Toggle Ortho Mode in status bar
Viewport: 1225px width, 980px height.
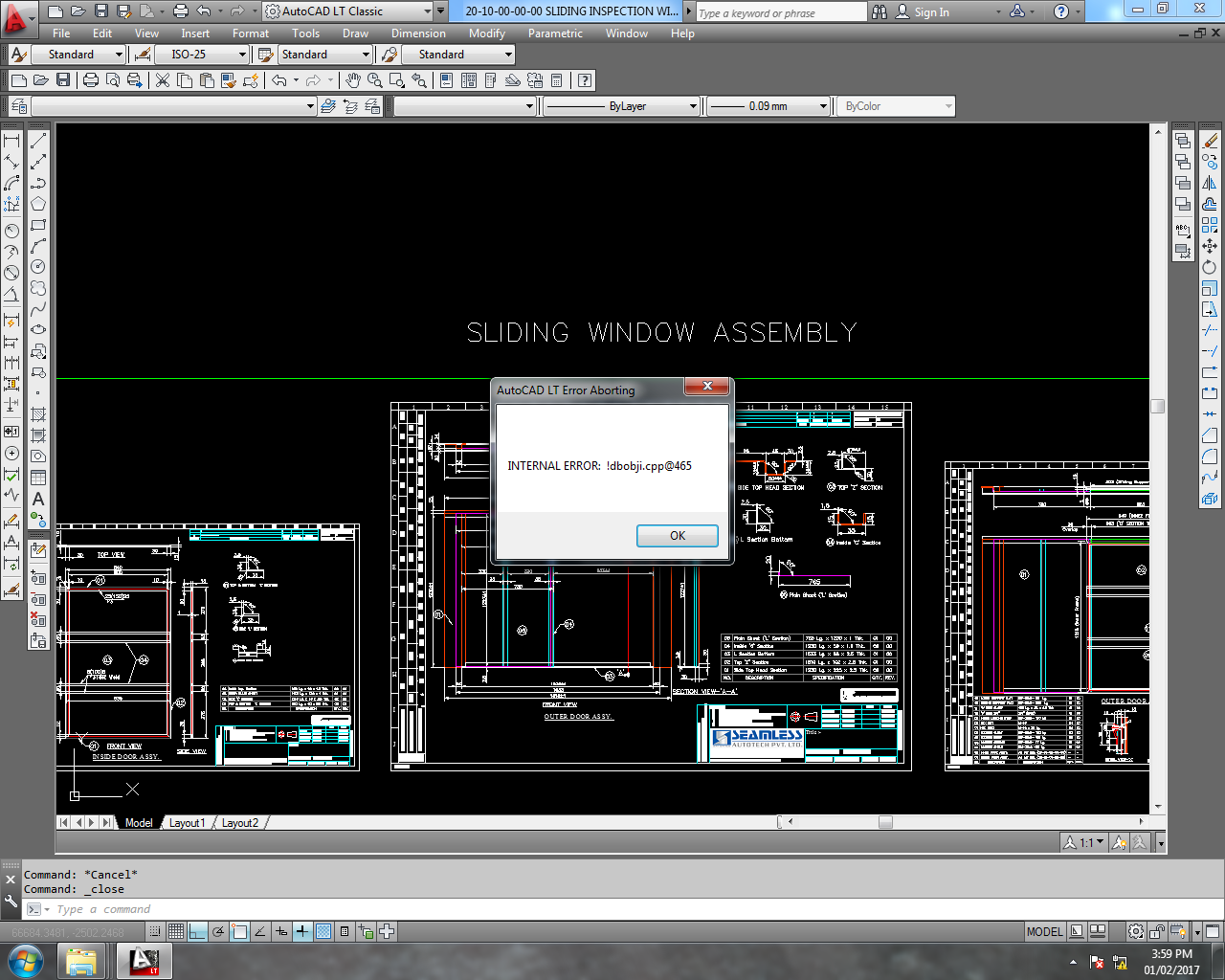point(197,931)
